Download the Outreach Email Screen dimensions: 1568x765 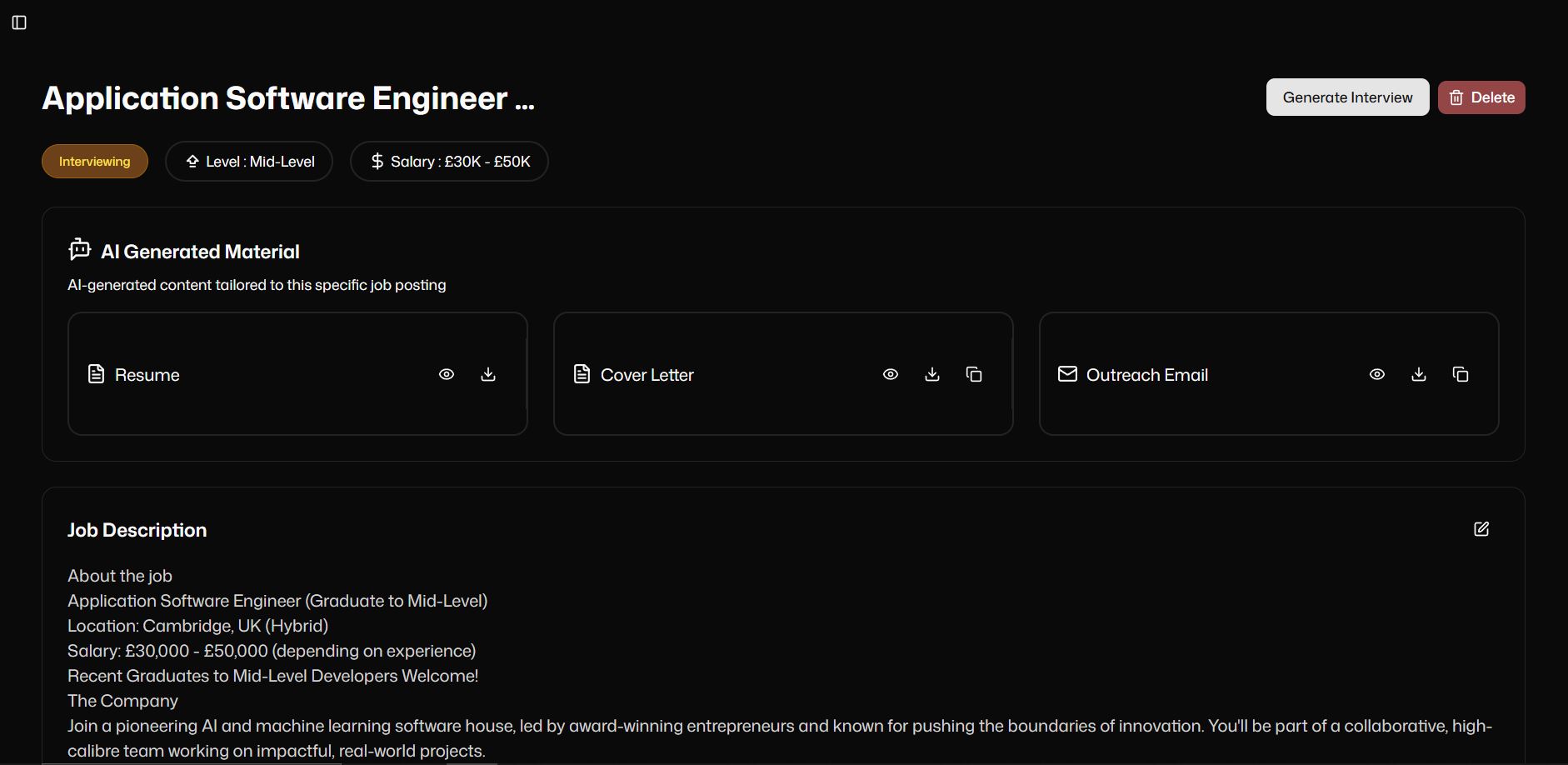click(1419, 374)
